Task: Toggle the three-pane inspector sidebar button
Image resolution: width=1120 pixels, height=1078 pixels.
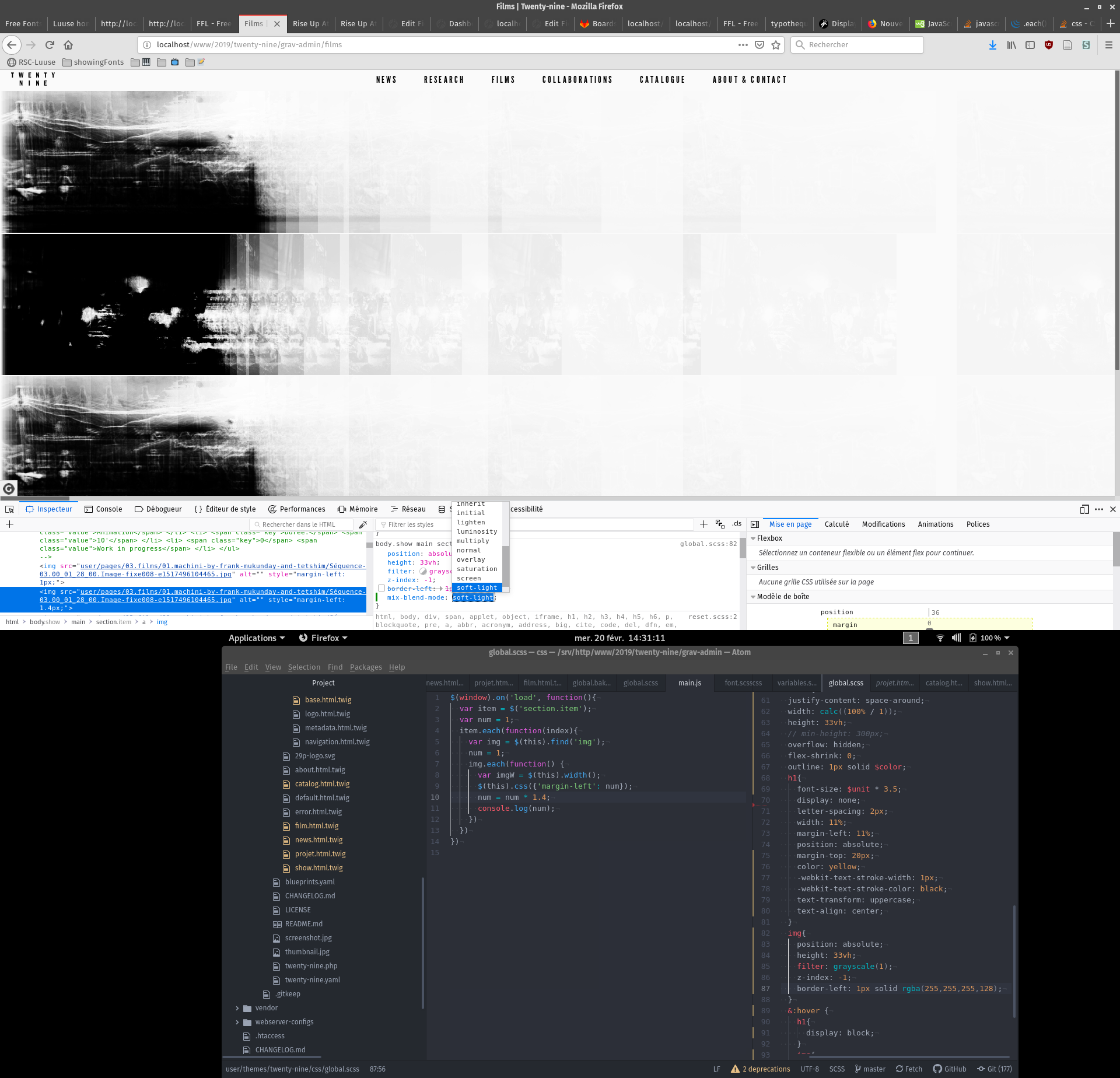Action: pos(755,524)
